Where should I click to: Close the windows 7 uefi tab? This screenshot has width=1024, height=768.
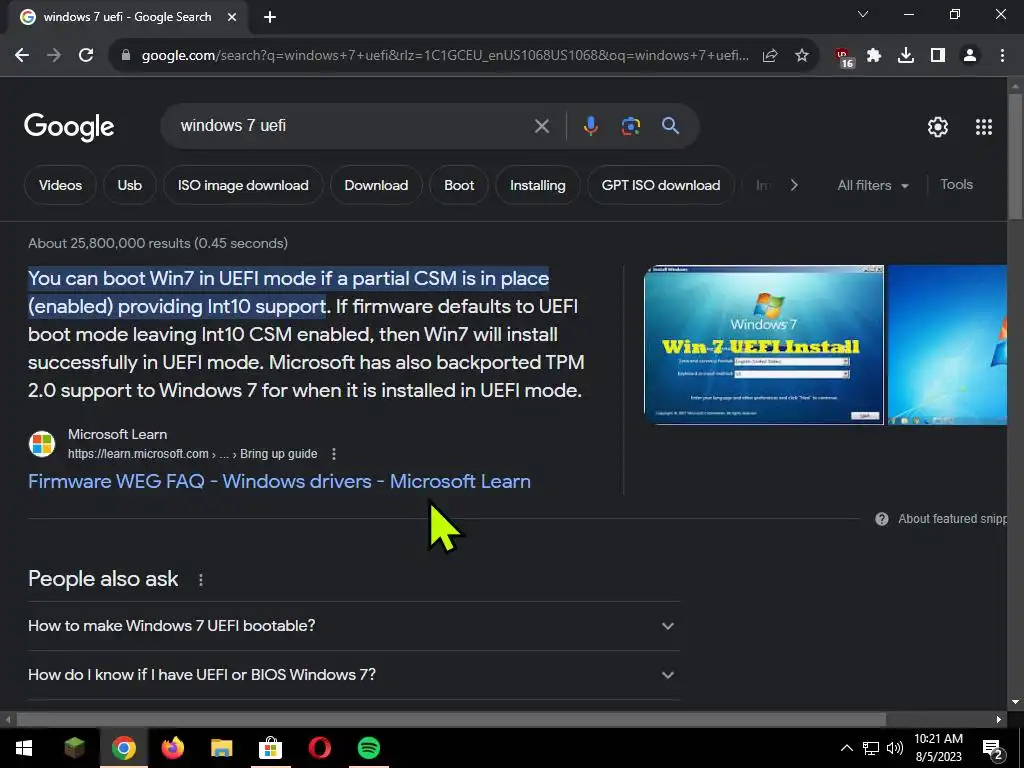(232, 17)
